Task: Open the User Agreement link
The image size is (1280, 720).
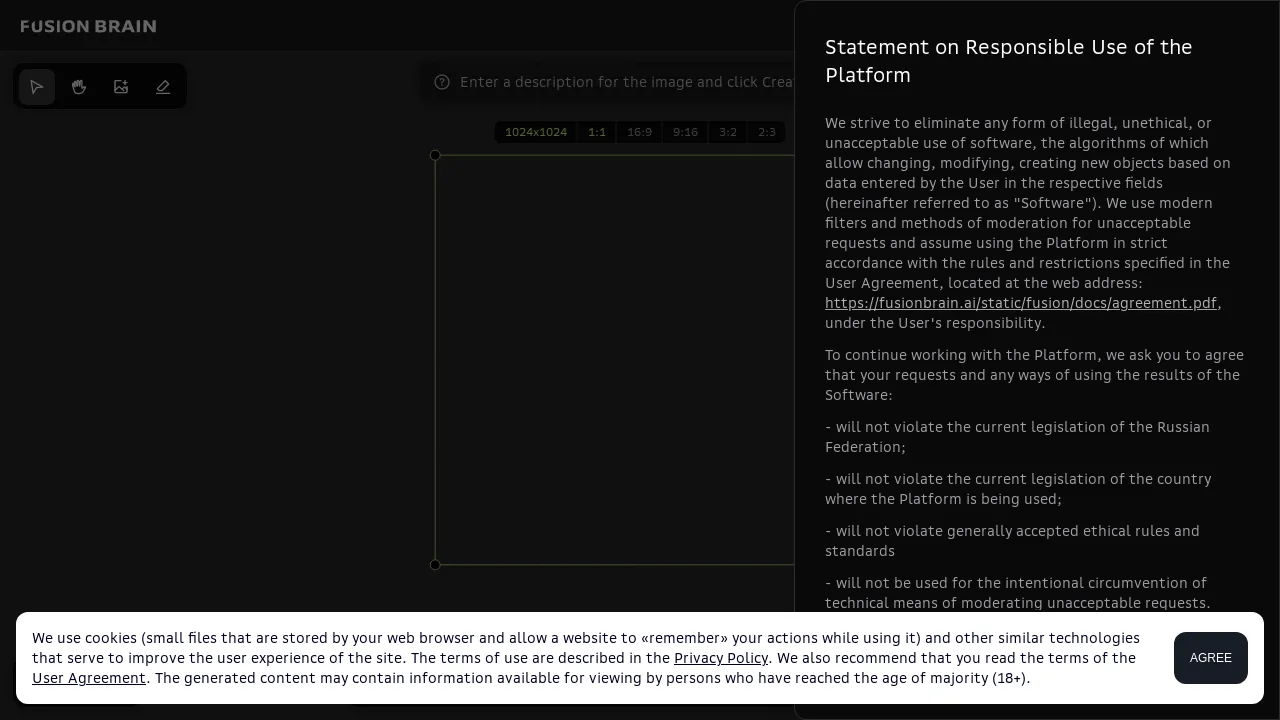Action: point(89,678)
